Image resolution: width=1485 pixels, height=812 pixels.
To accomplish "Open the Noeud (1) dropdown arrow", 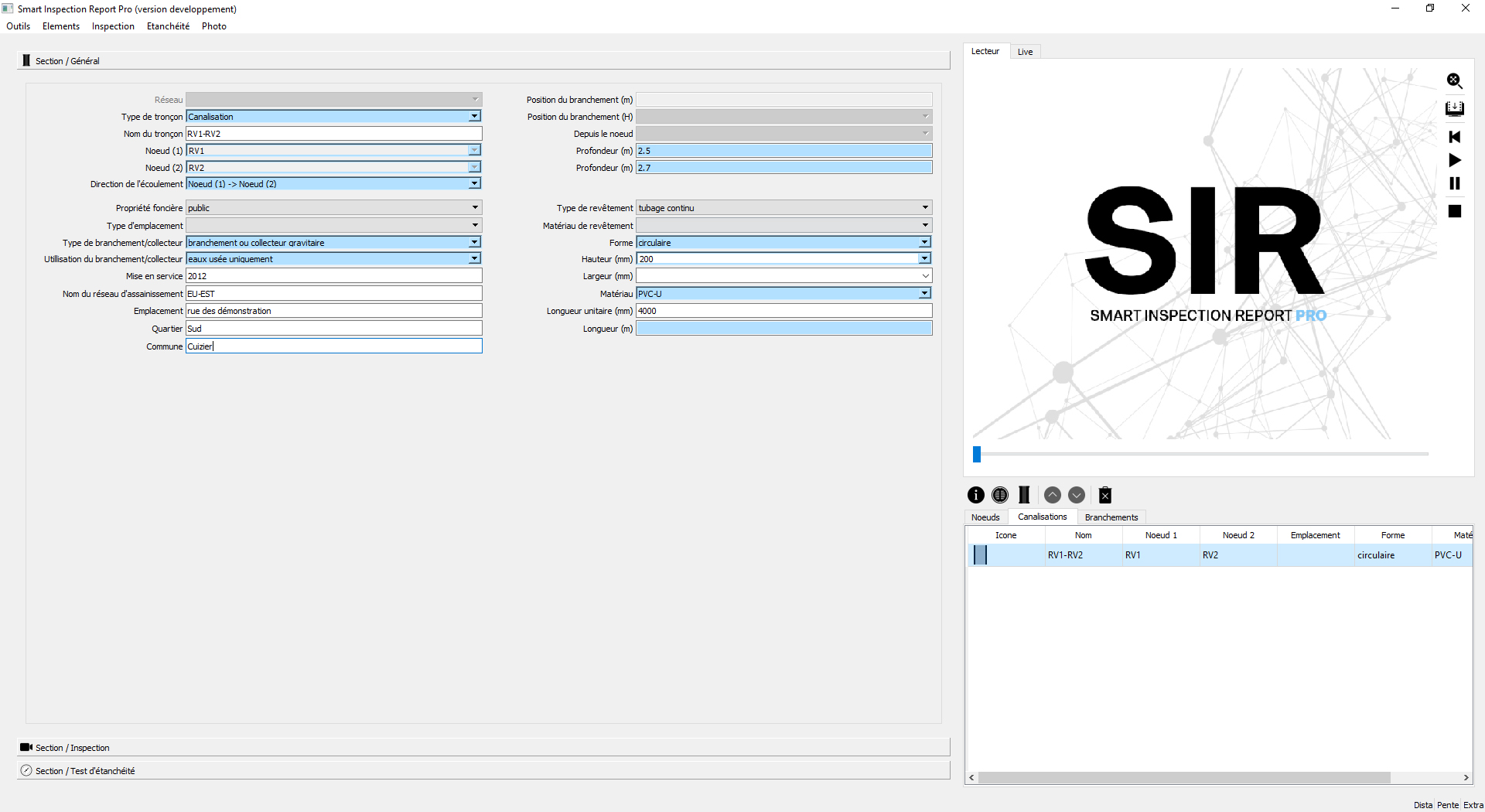I will 474,151.
